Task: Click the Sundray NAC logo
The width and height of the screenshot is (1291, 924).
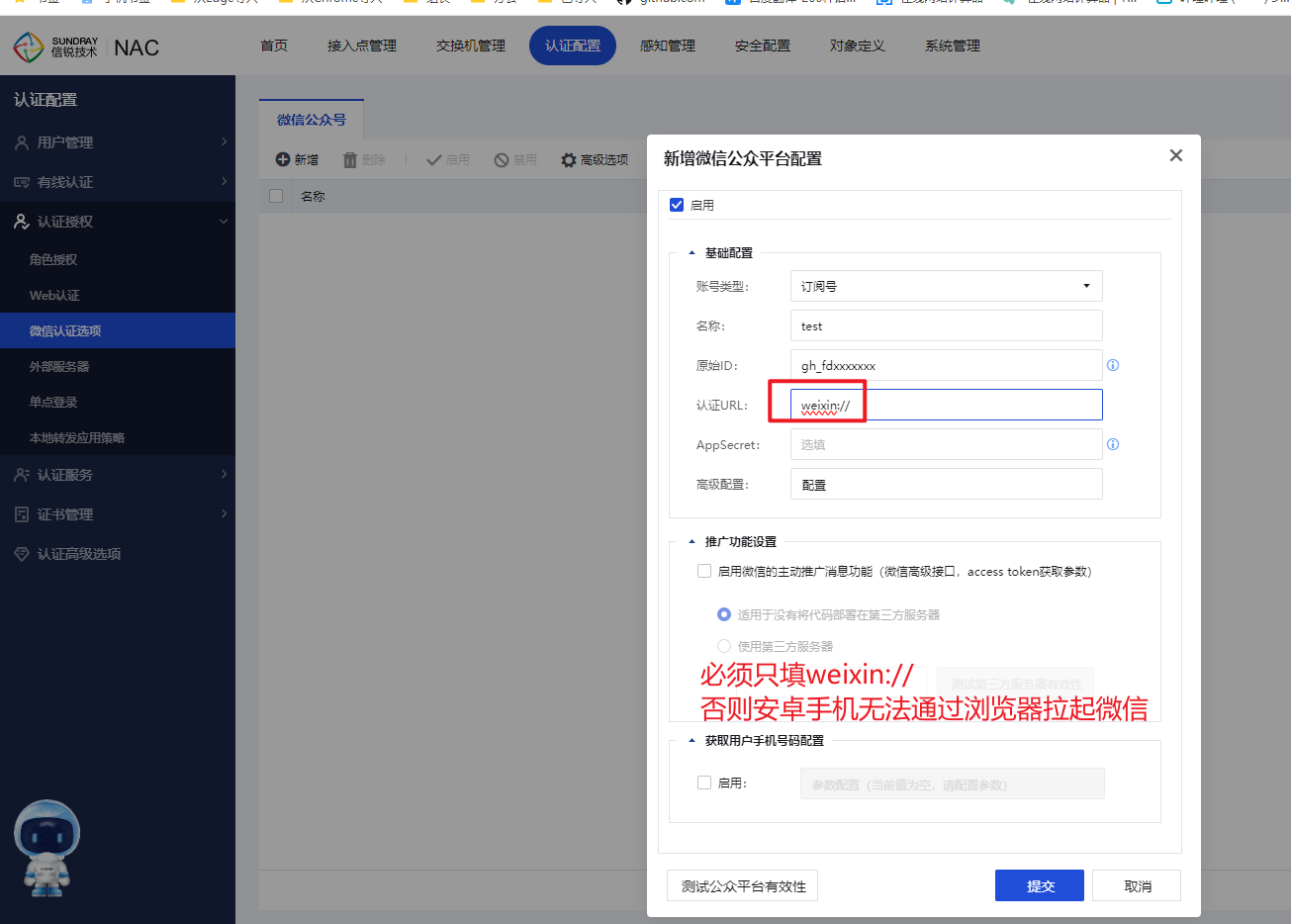Action: [x=86, y=46]
